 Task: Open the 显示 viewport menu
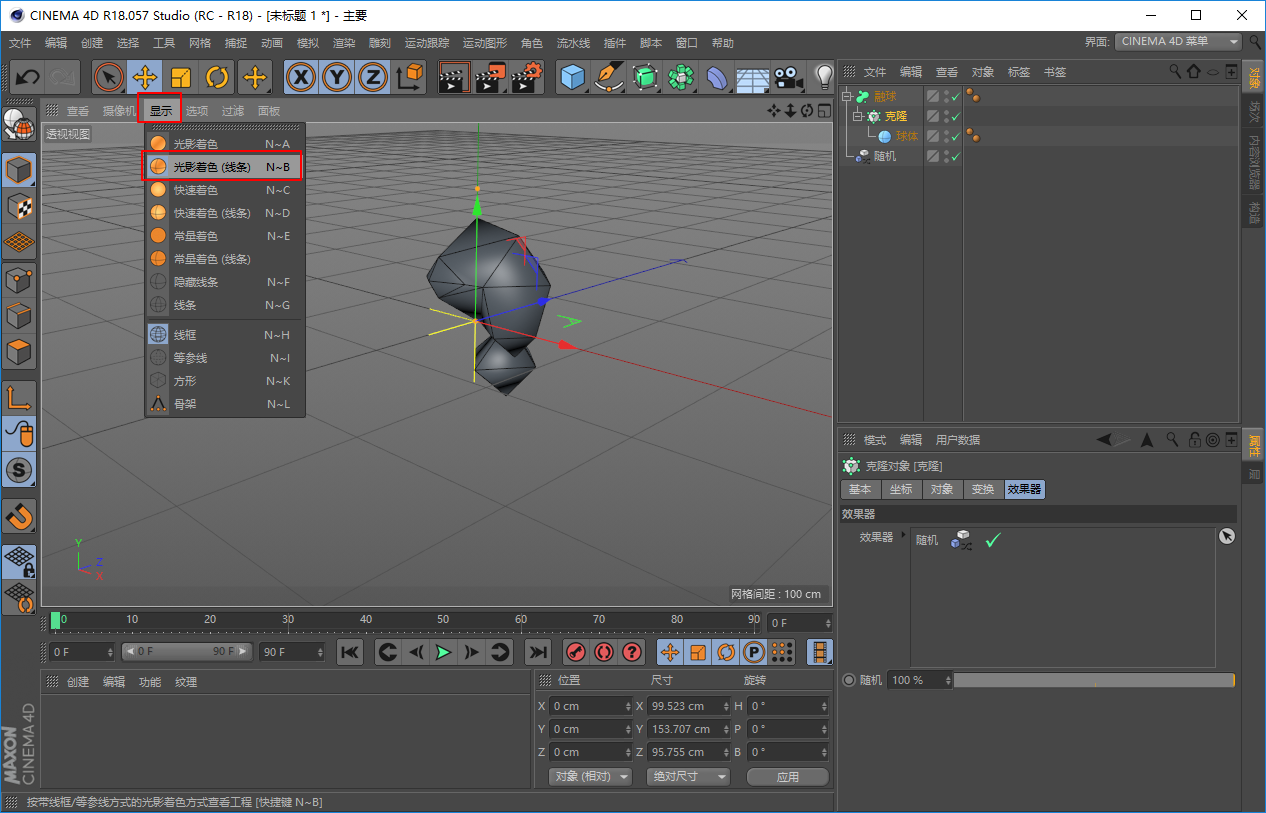tap(161, 110)
